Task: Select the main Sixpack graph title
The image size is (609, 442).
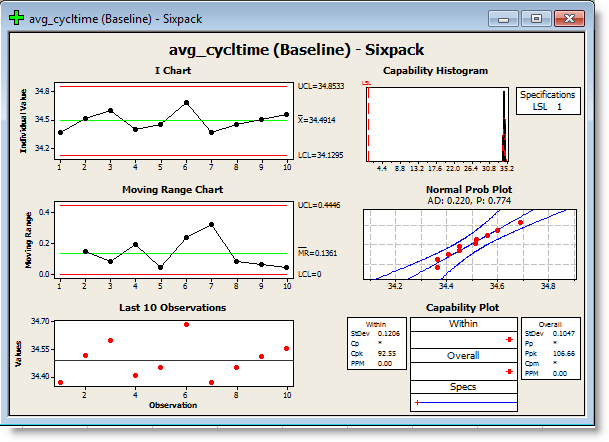Action: click(x=296, y=50)
